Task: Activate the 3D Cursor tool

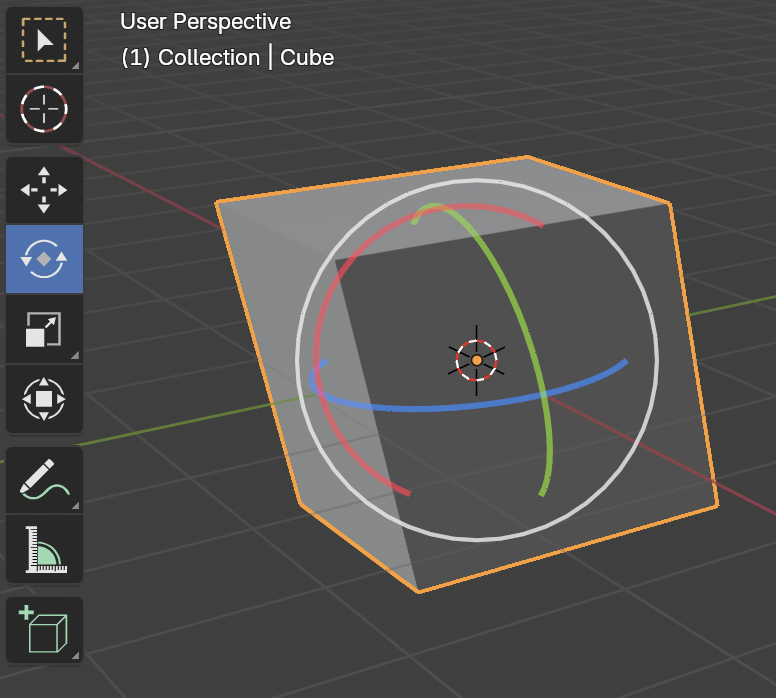Action: tap(44, 108)
